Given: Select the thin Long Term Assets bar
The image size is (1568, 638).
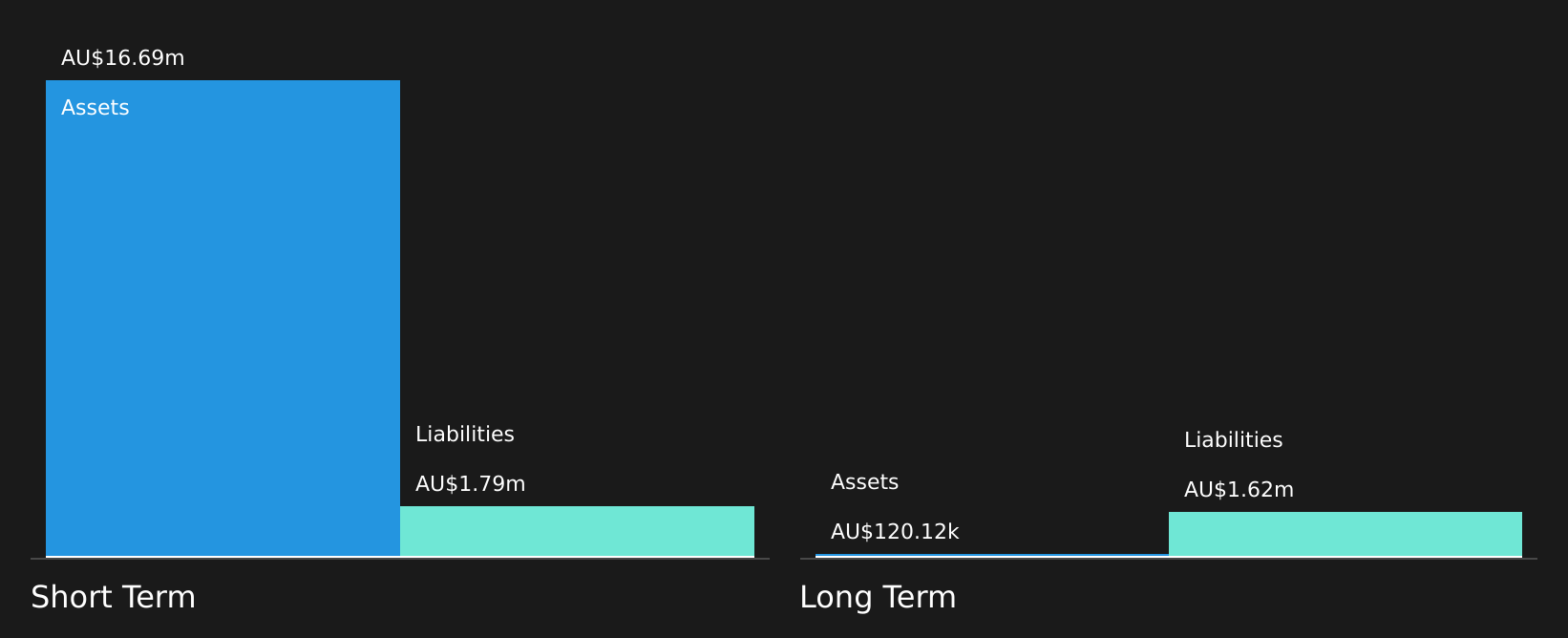Looking at the screenshot, I should (x=992, y=555).
